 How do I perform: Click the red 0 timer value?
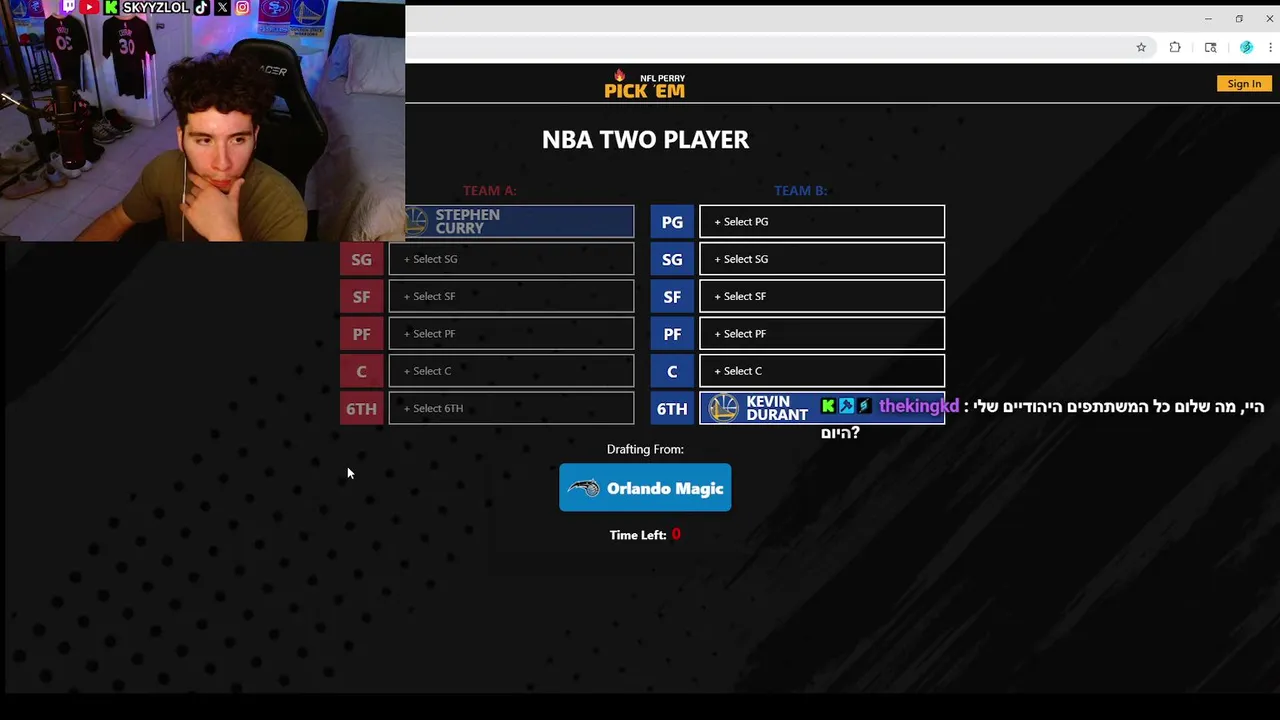pos(676,534)
